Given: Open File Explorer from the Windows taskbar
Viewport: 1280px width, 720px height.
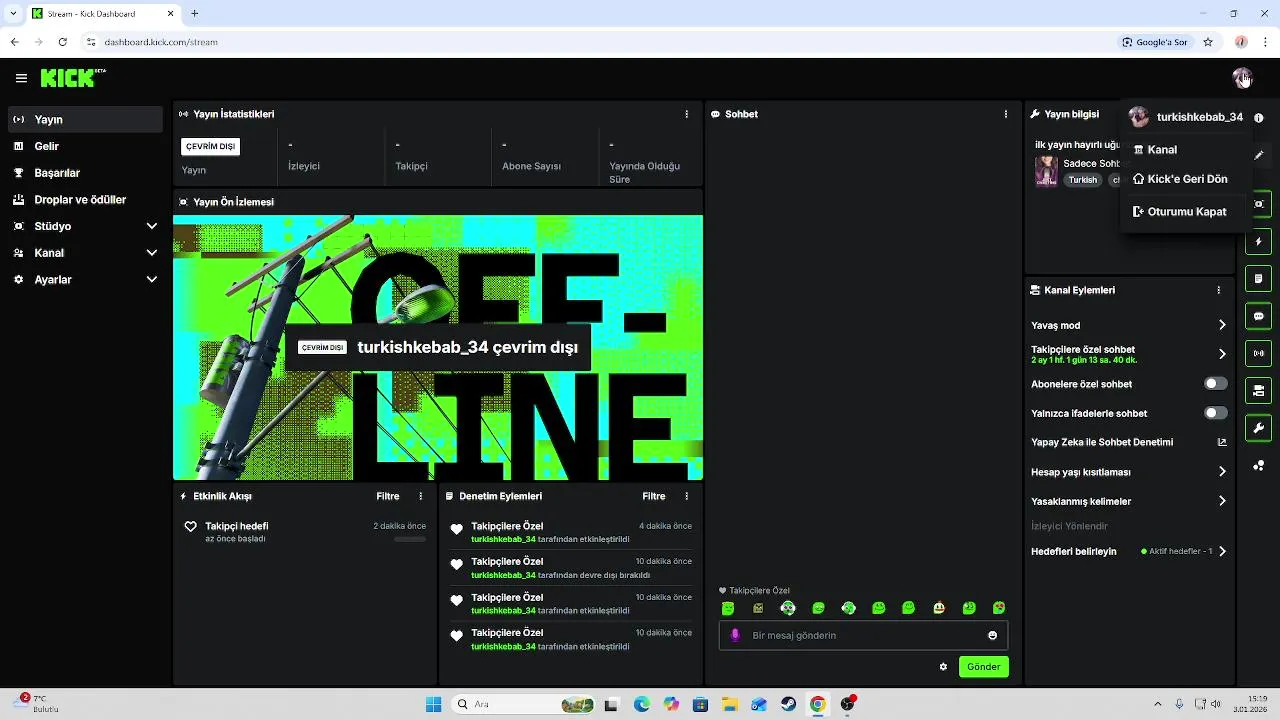Looking at the screenshot, I should 729,704.
